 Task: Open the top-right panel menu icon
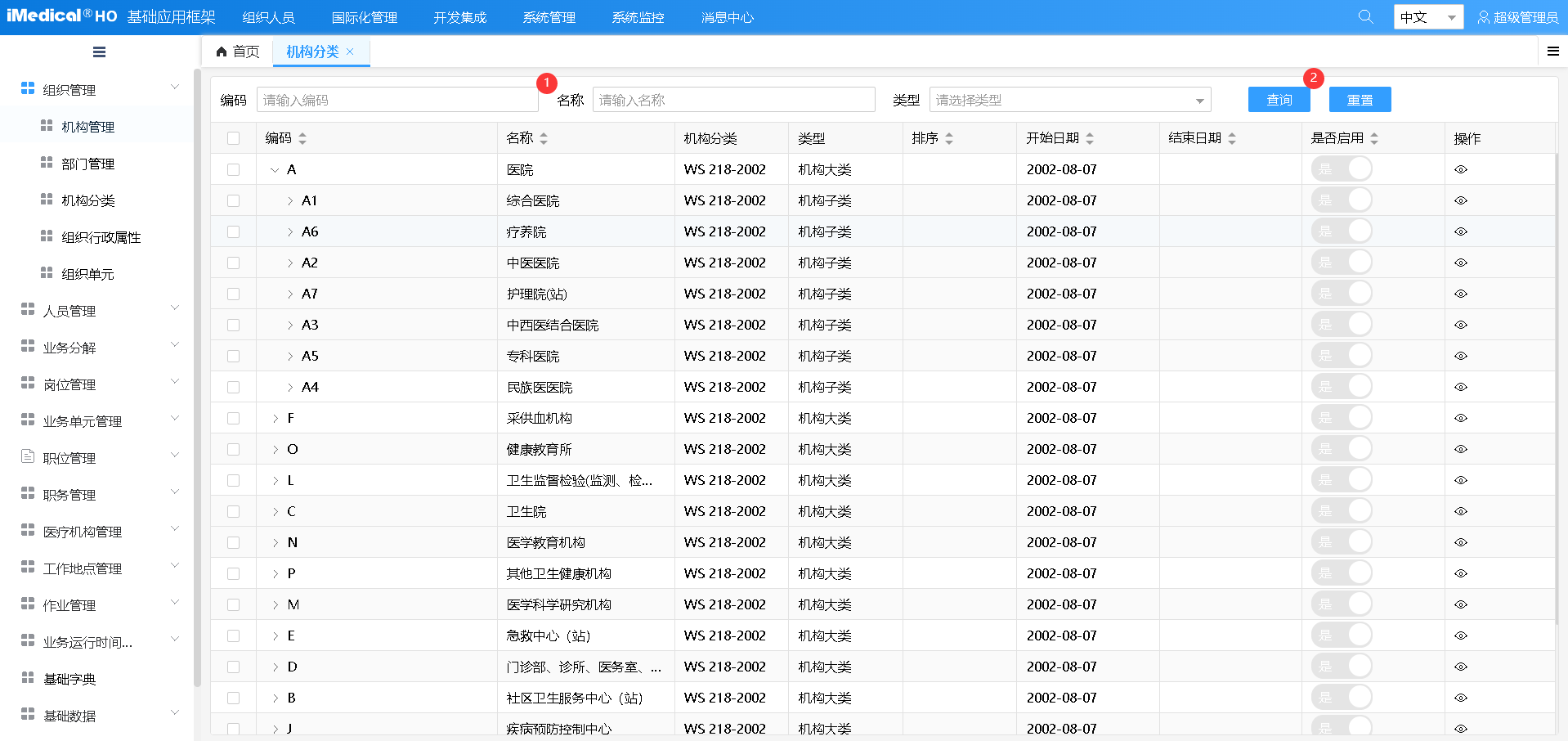point(1552,51)
